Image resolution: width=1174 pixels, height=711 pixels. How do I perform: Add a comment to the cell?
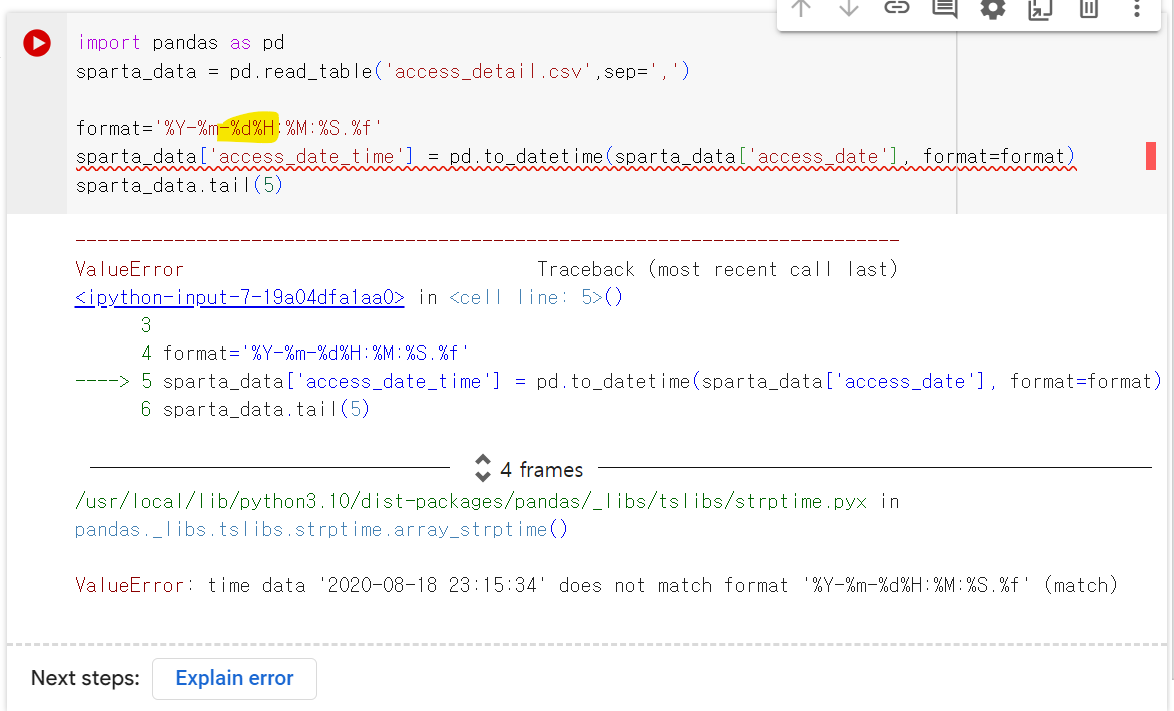945,9
